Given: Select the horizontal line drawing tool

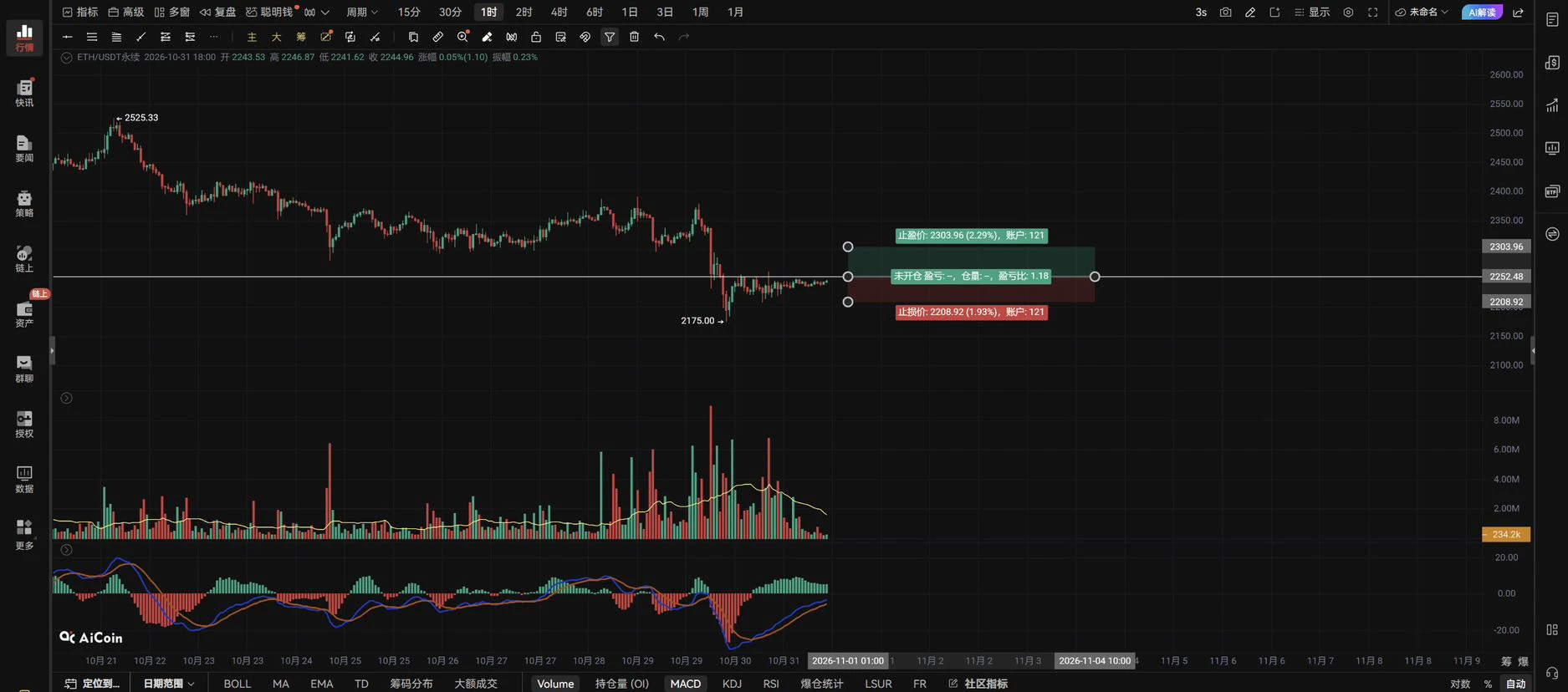Looking at the screenshot, I should tap(68, 37).
